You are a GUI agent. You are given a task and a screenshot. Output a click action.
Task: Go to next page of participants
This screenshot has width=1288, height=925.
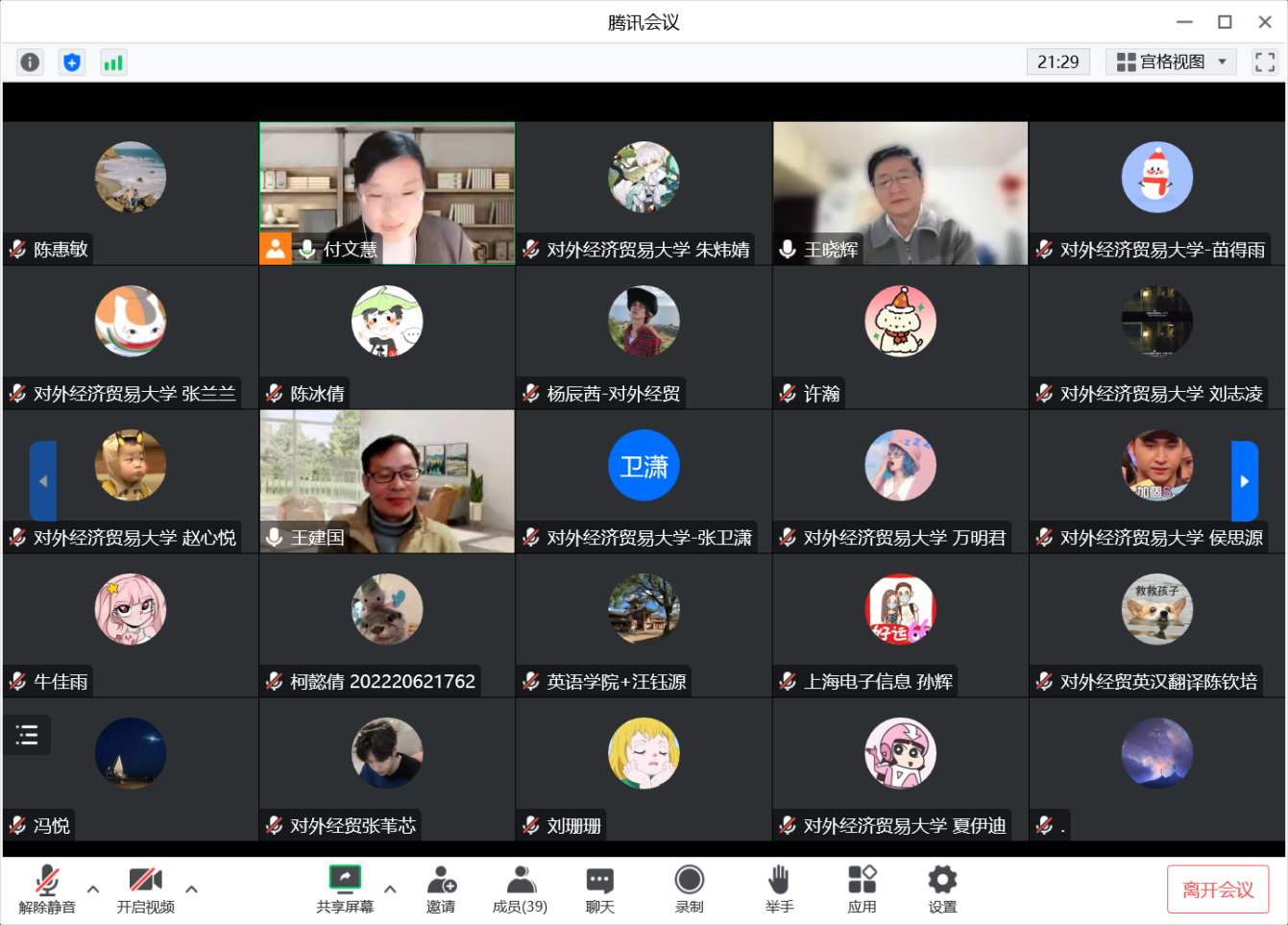click(x=1244, y=481)
